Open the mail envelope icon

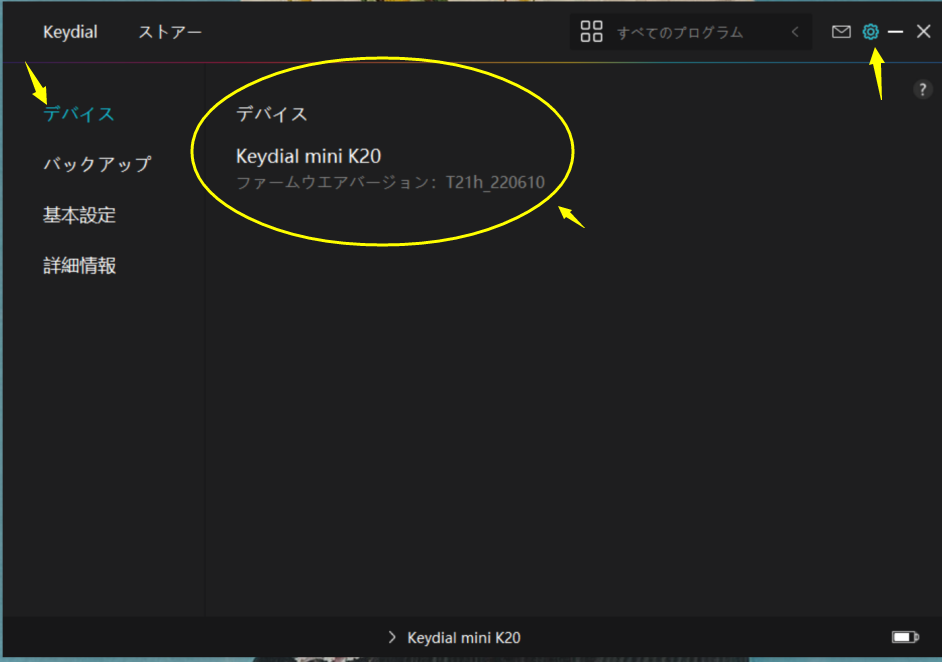tap(841, 32)
